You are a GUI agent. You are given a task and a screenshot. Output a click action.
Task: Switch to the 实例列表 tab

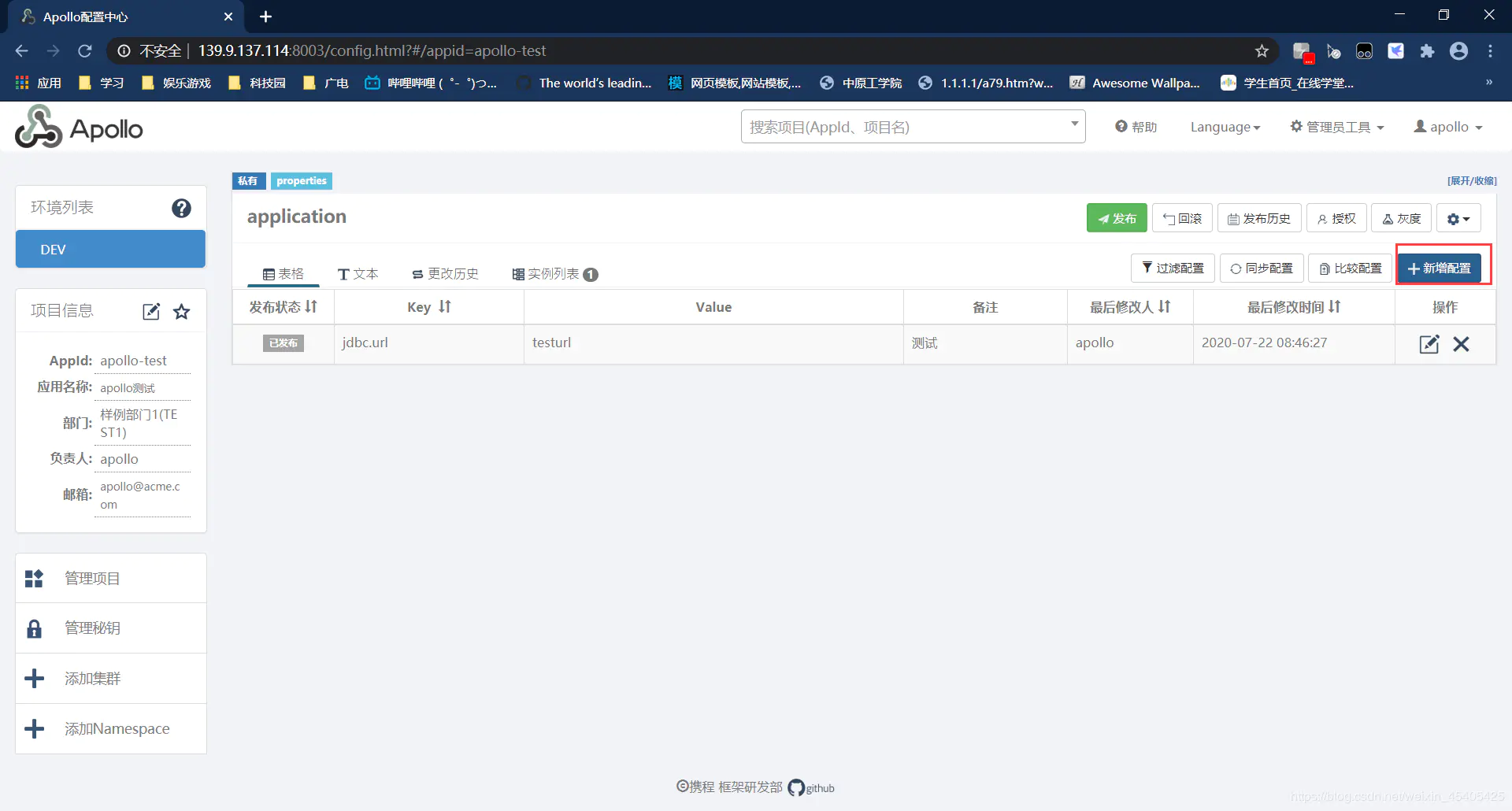tap(555, 274)
